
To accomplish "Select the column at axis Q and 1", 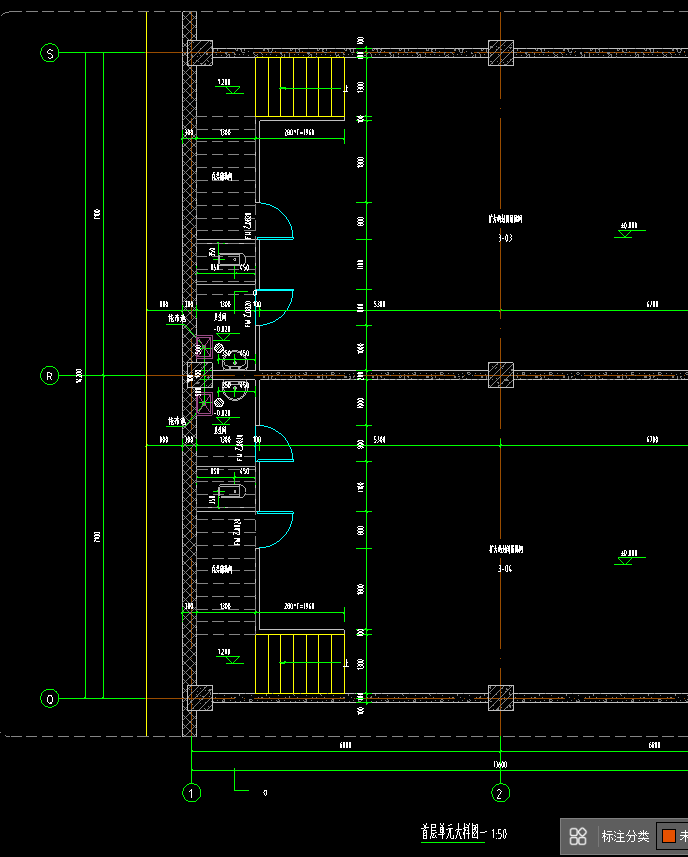I will tap(200, 698).
